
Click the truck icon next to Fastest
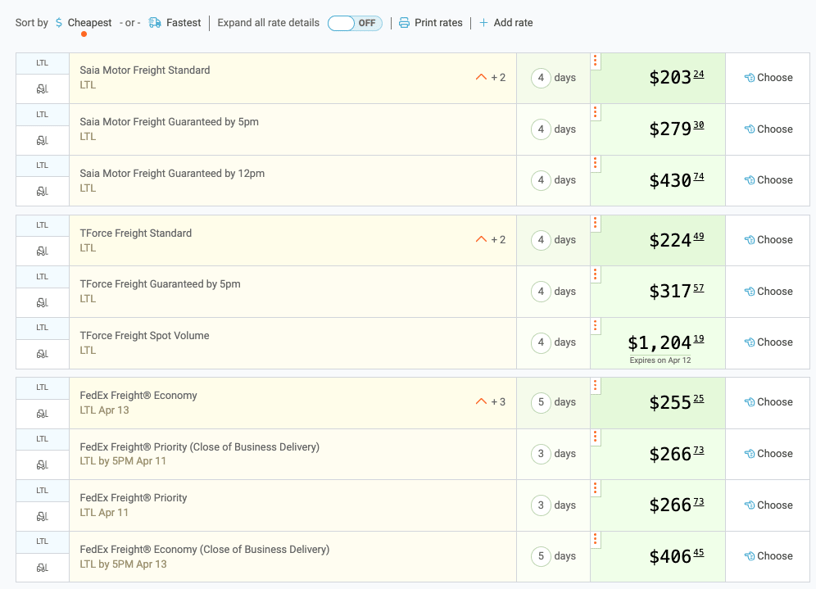[x=155, y=23]
